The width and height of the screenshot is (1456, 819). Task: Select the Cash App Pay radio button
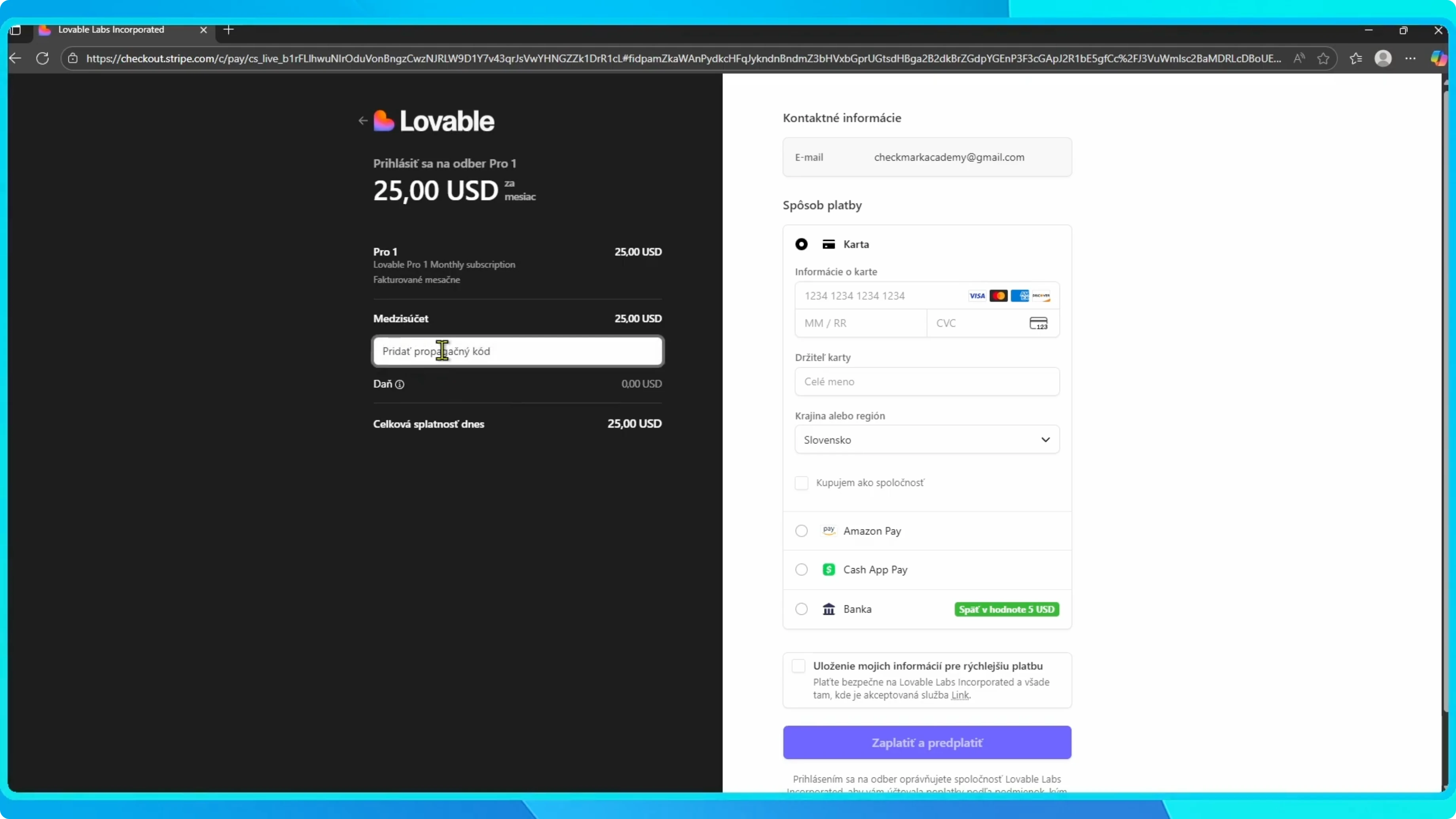802,570
